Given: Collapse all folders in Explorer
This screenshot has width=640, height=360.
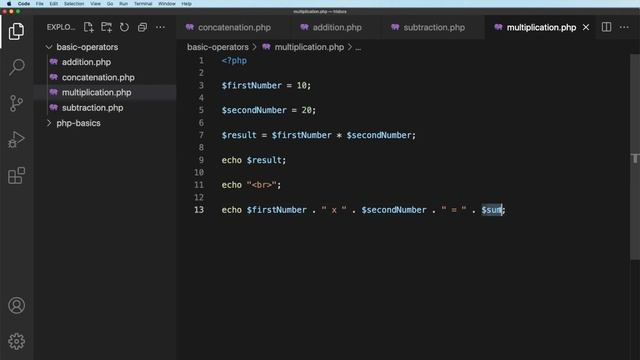Looking at the screenshot, I should 142,27.
